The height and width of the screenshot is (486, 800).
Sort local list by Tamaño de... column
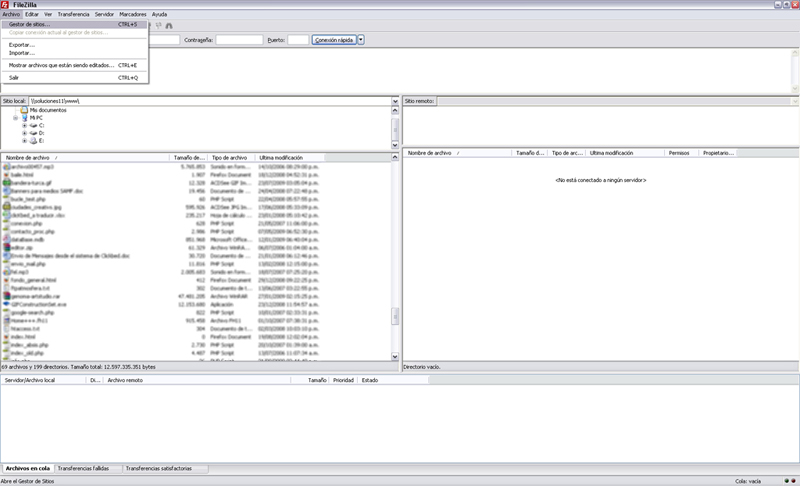(x=189, y=158)
